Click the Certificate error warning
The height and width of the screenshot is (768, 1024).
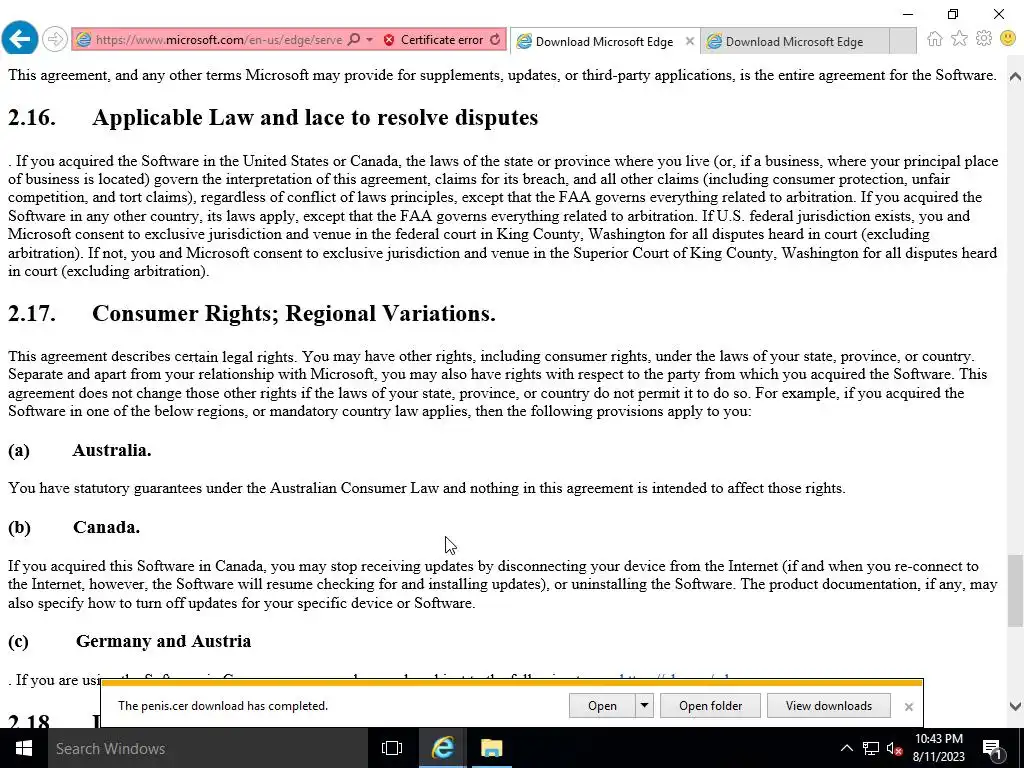click(x=433, y=40)
